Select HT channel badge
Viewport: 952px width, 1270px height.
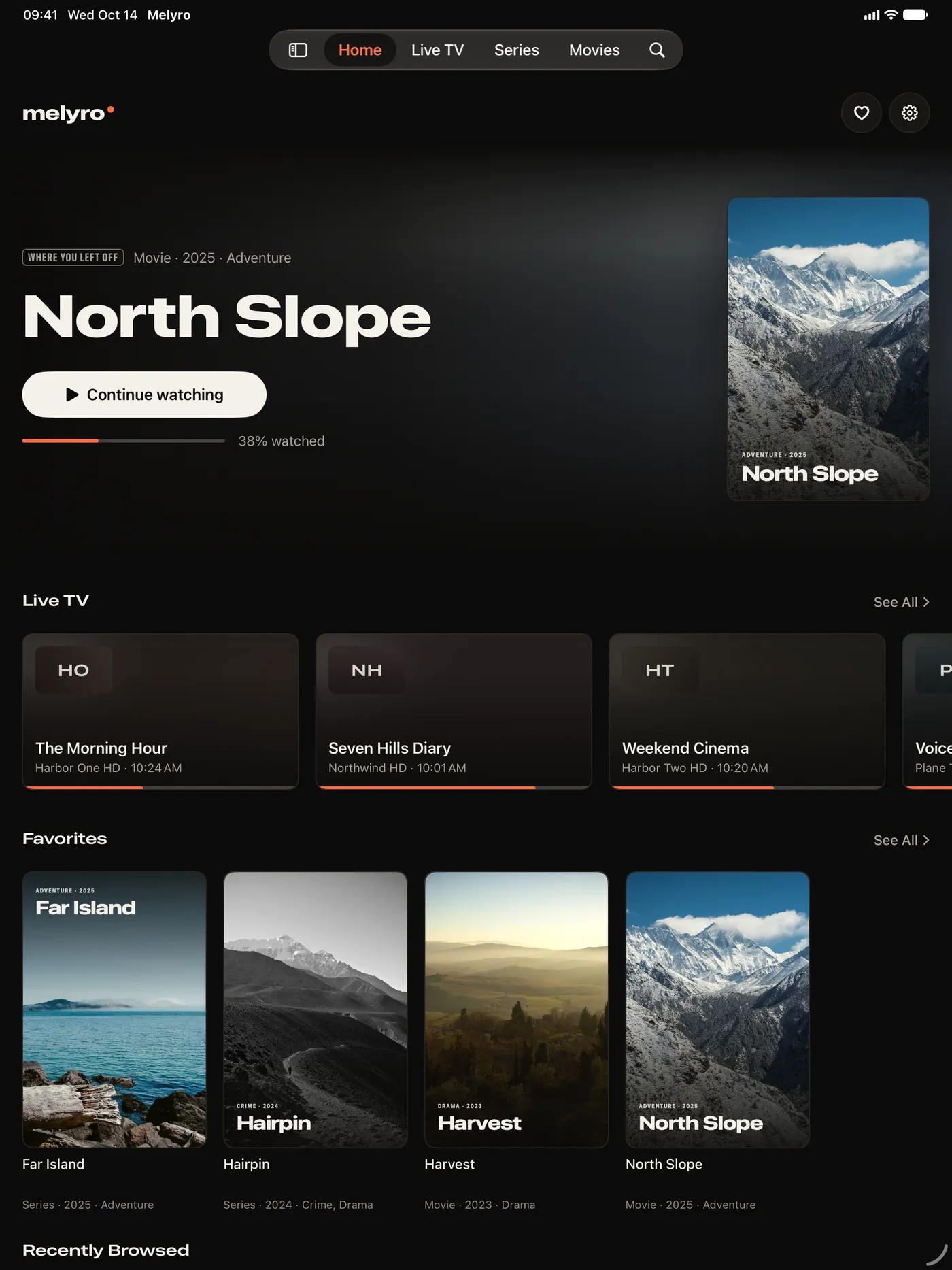(660, 670)
